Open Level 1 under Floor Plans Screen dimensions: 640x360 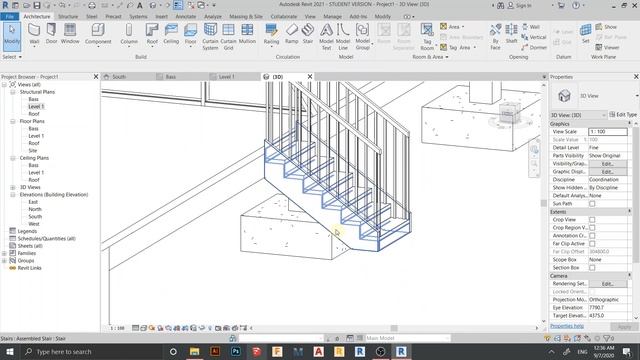(x=36, y=136)
